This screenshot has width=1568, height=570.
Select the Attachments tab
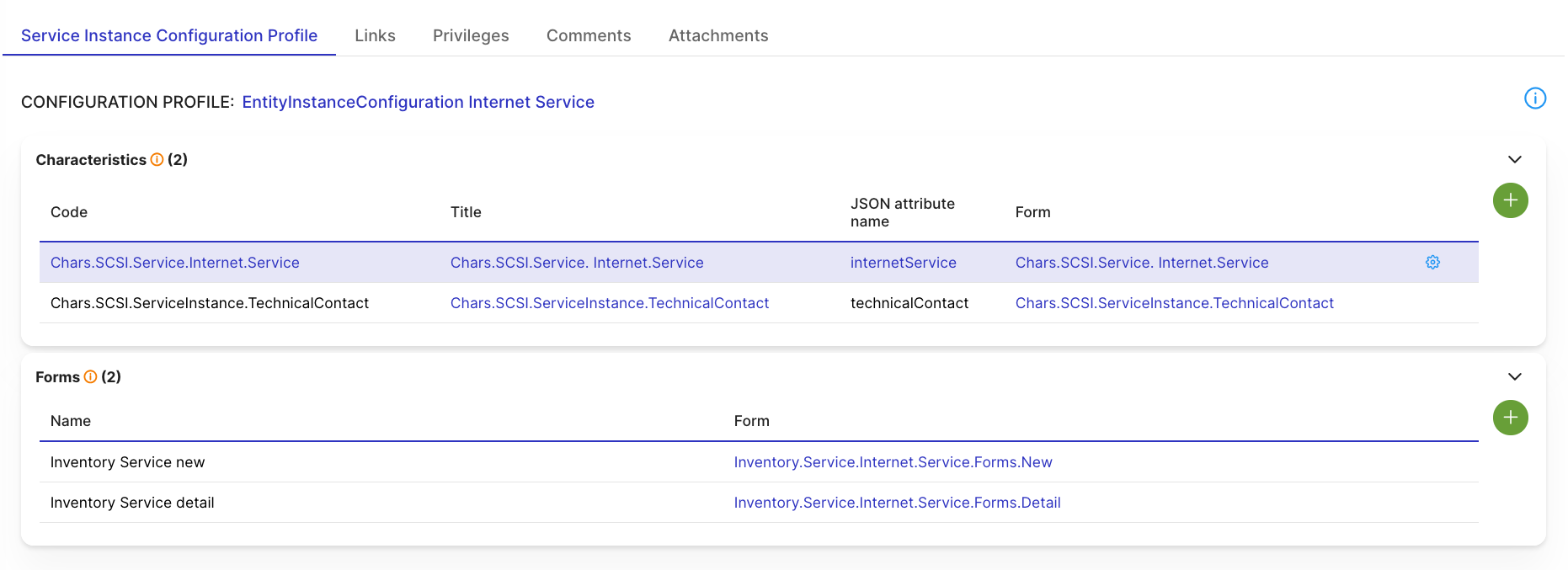(x=718, y=35)
